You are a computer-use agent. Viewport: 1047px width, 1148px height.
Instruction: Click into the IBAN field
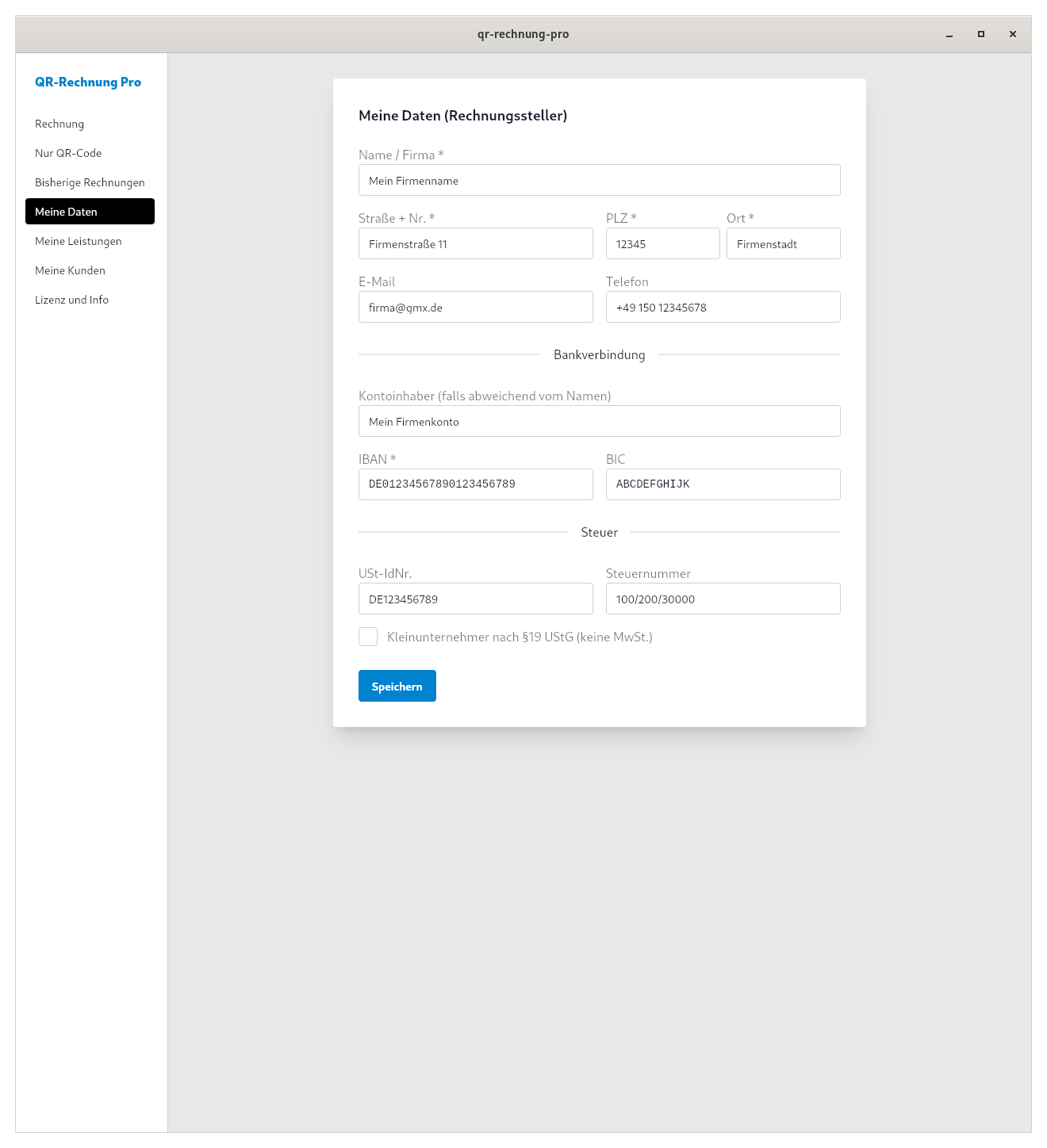pyautogui.click(x=475, y=484)
